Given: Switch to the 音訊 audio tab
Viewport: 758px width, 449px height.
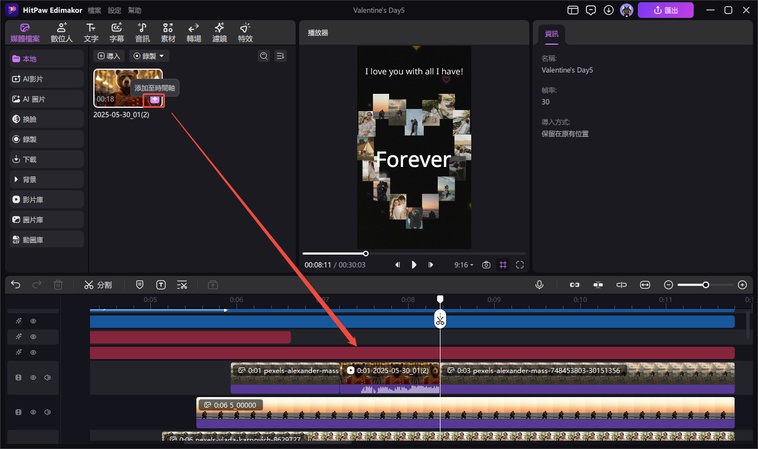Looking at the screenshot, I should coord(142,32).
